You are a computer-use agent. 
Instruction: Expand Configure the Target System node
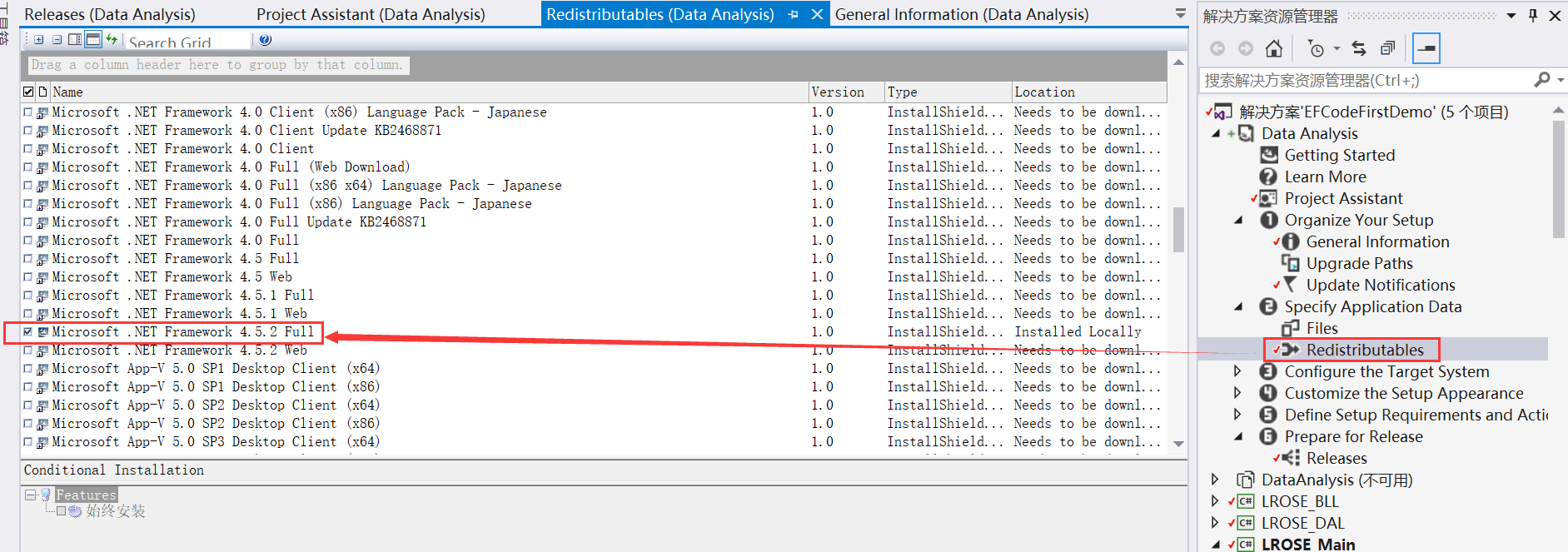pos(1237,371)
